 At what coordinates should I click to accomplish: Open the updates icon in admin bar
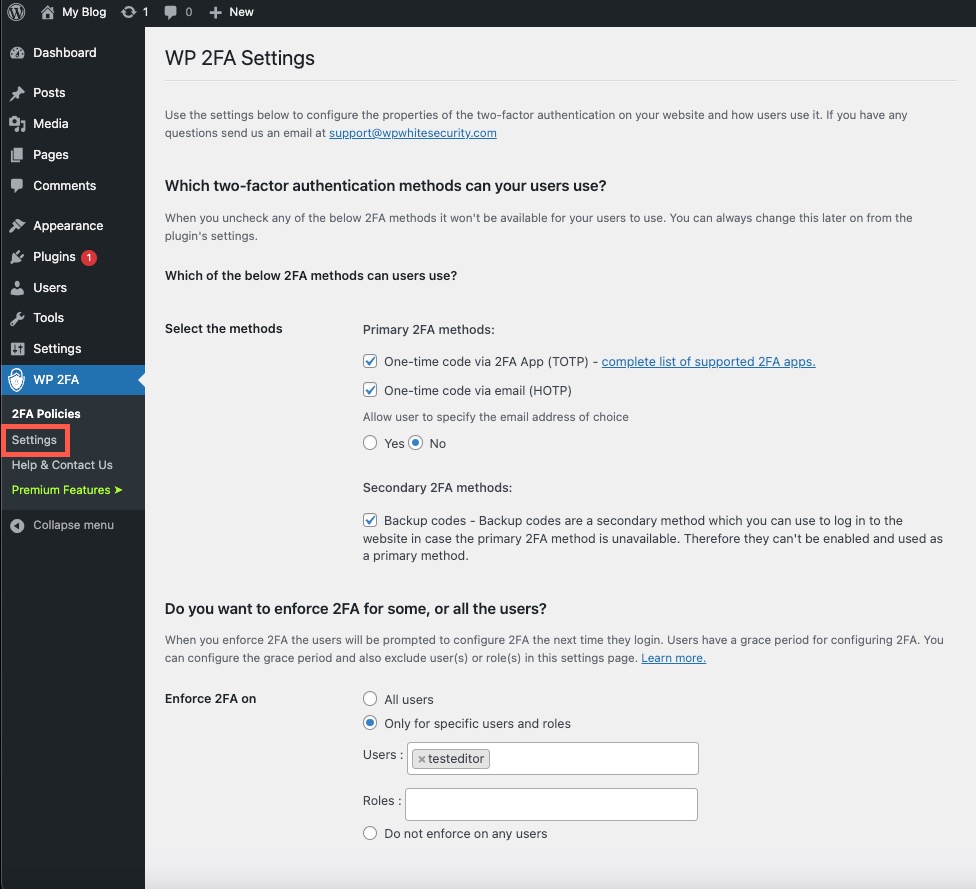[128, 12]
